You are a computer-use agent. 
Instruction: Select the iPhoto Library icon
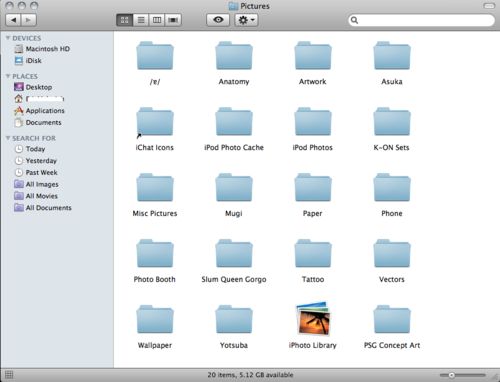(313, 319)
